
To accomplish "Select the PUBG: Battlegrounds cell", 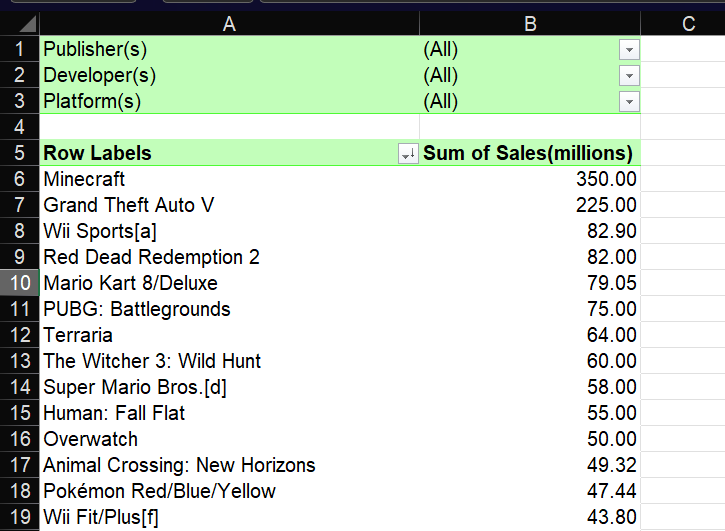I will tap(229, 309).
